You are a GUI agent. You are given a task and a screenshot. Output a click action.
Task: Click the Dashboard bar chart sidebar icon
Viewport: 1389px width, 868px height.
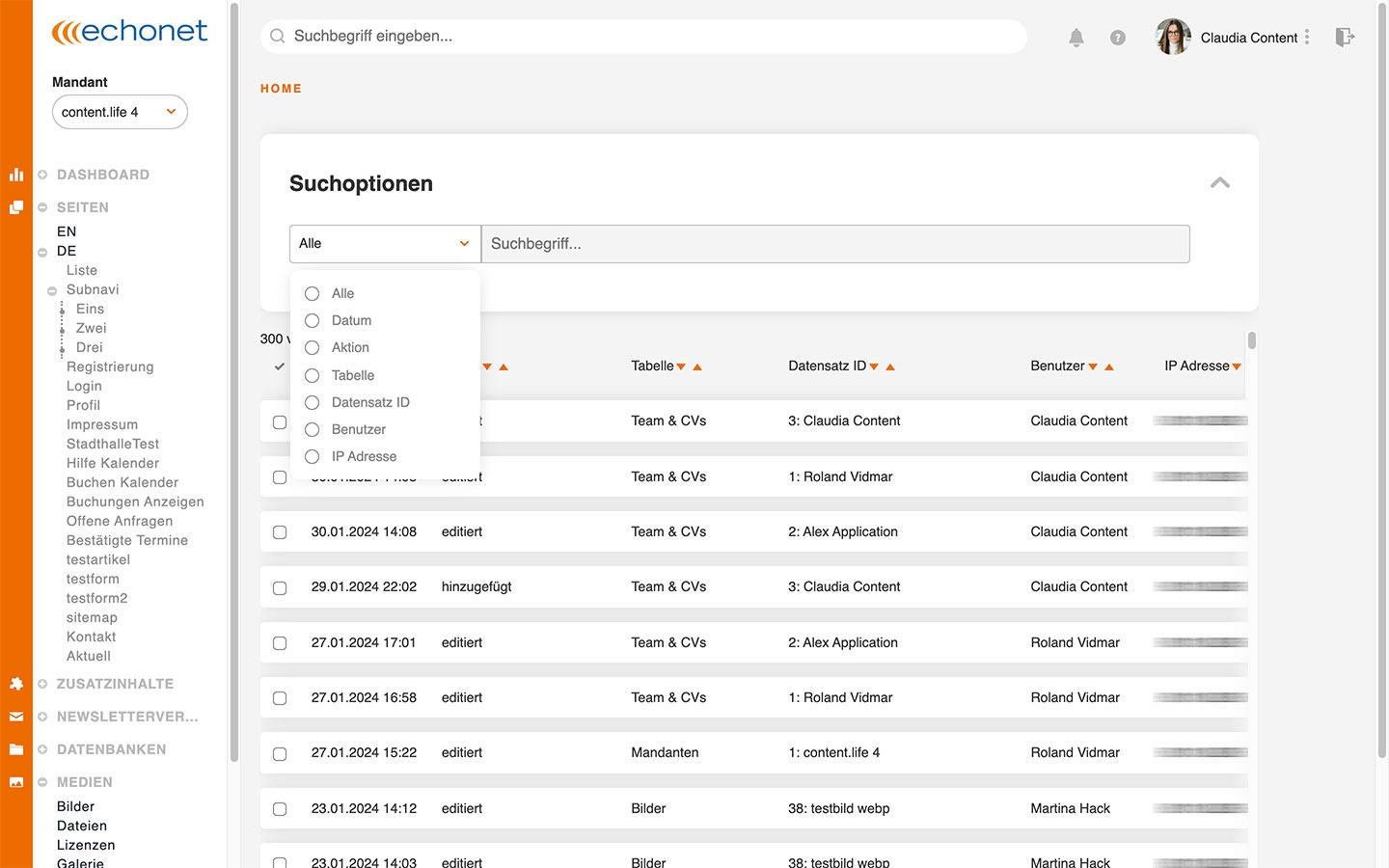16,175
